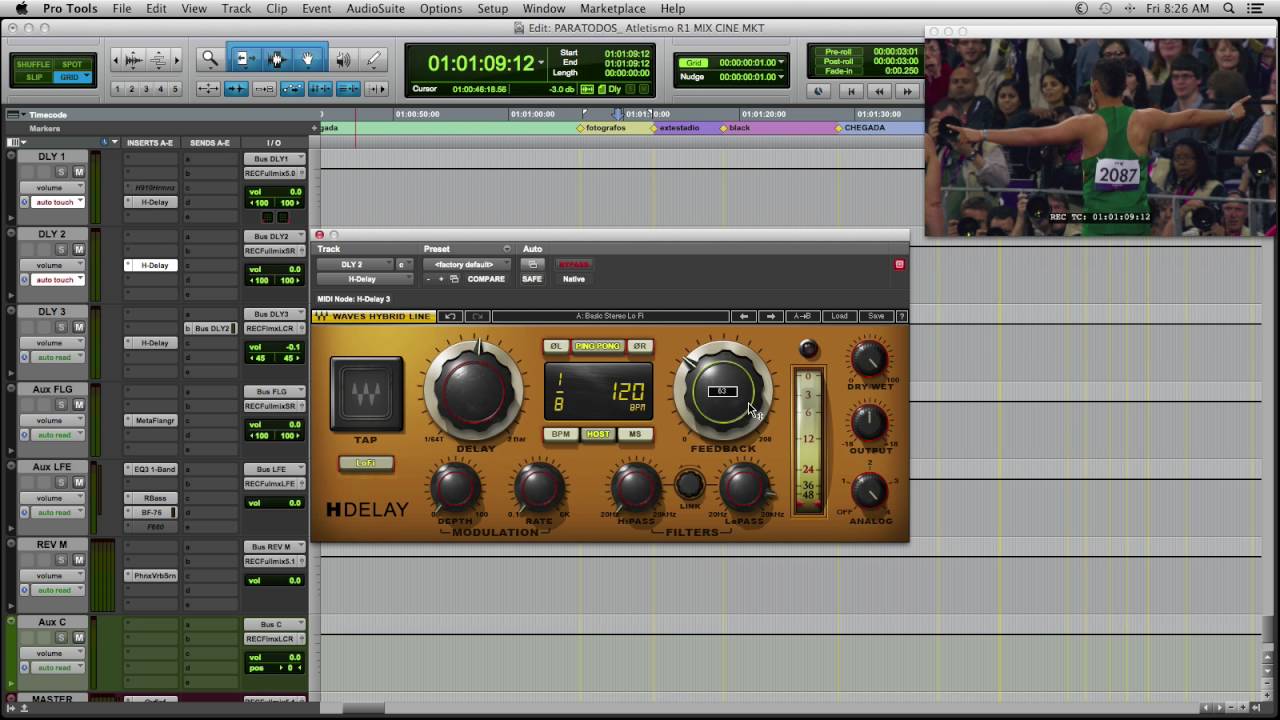Screen dimensions: 1280x720
Task: Open the Marketplace menu
Action: [x=613, y=8]
